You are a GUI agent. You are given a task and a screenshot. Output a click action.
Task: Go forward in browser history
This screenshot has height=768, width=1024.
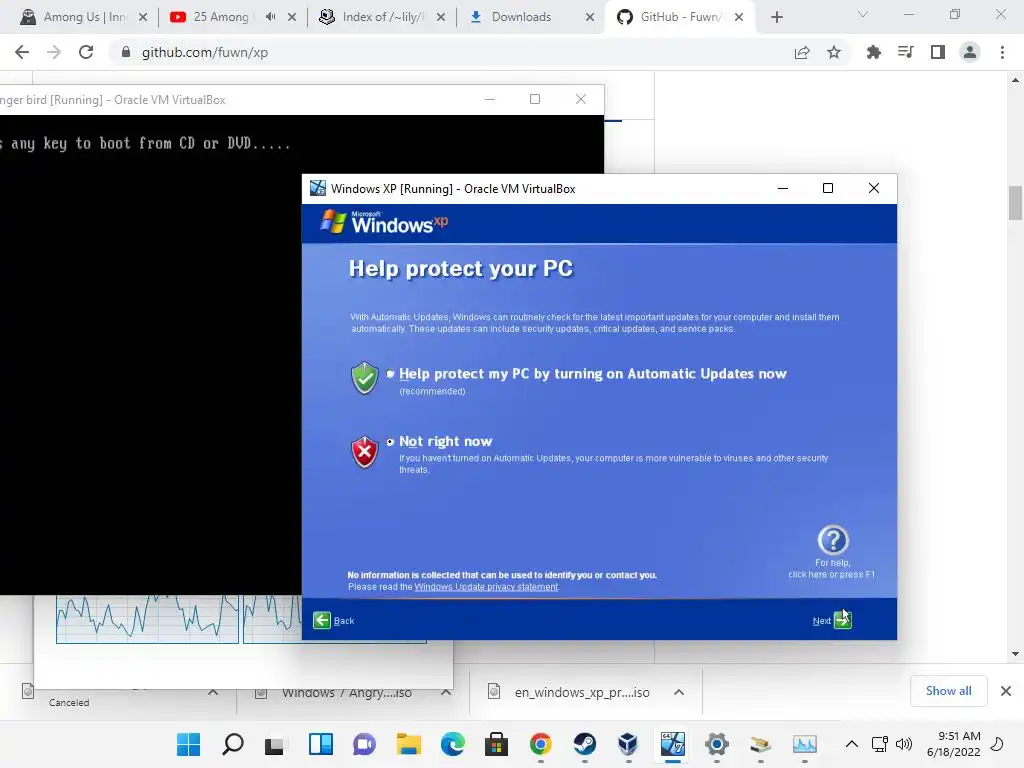(x=54, y=52)
